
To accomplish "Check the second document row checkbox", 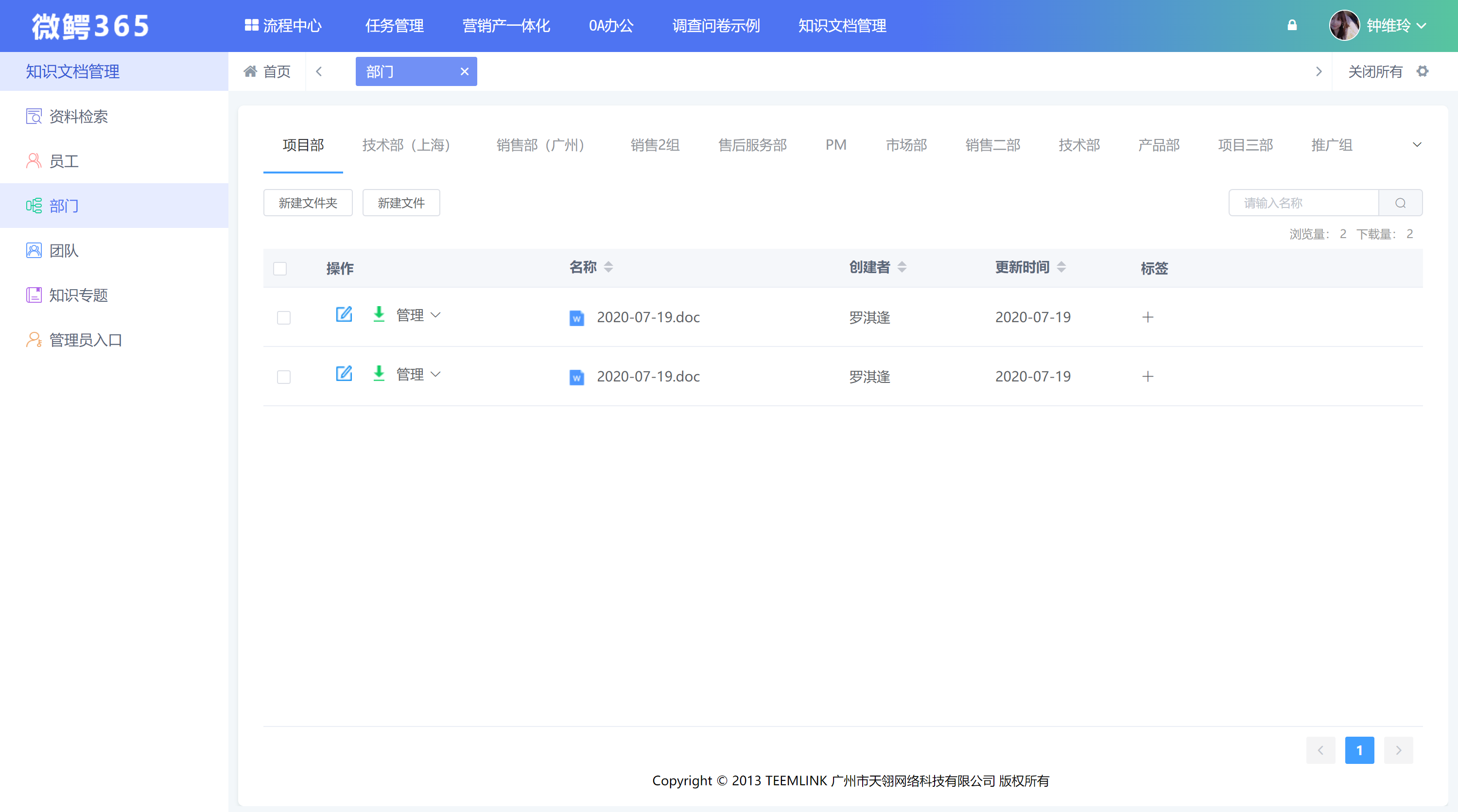I will pyautogui.click(x=283, y=377).
